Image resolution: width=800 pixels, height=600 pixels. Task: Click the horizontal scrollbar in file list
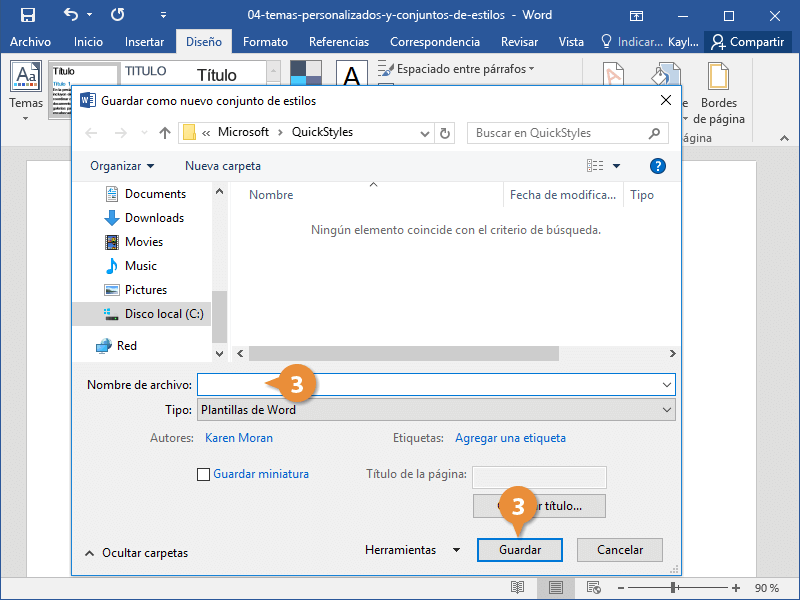coord(404,354)
